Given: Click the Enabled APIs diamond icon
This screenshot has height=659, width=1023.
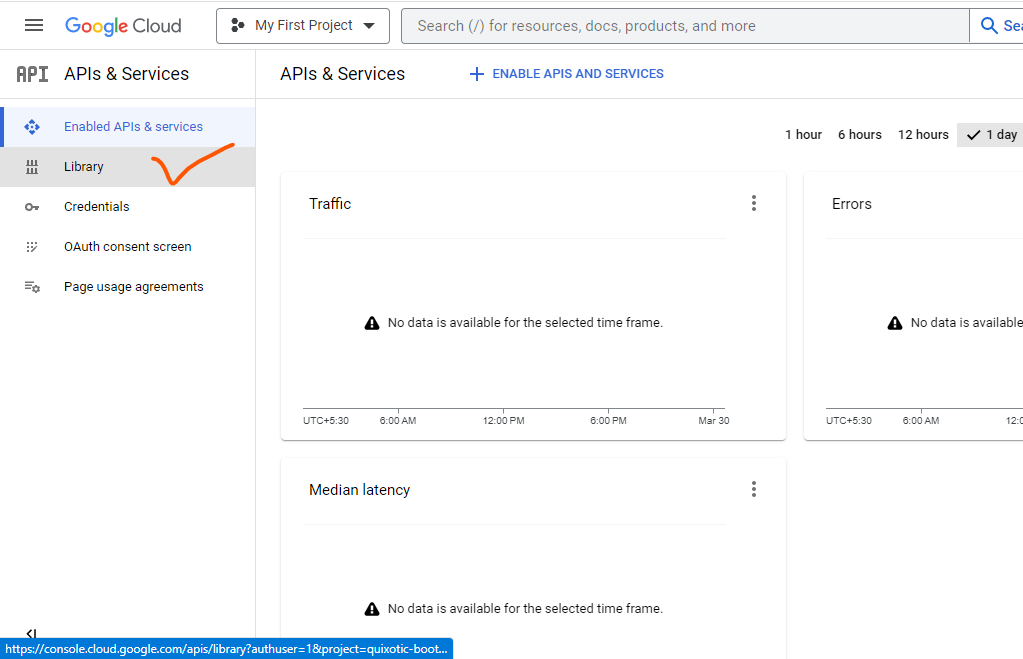Looking at the screenshot, I should [x=32, y=127].
